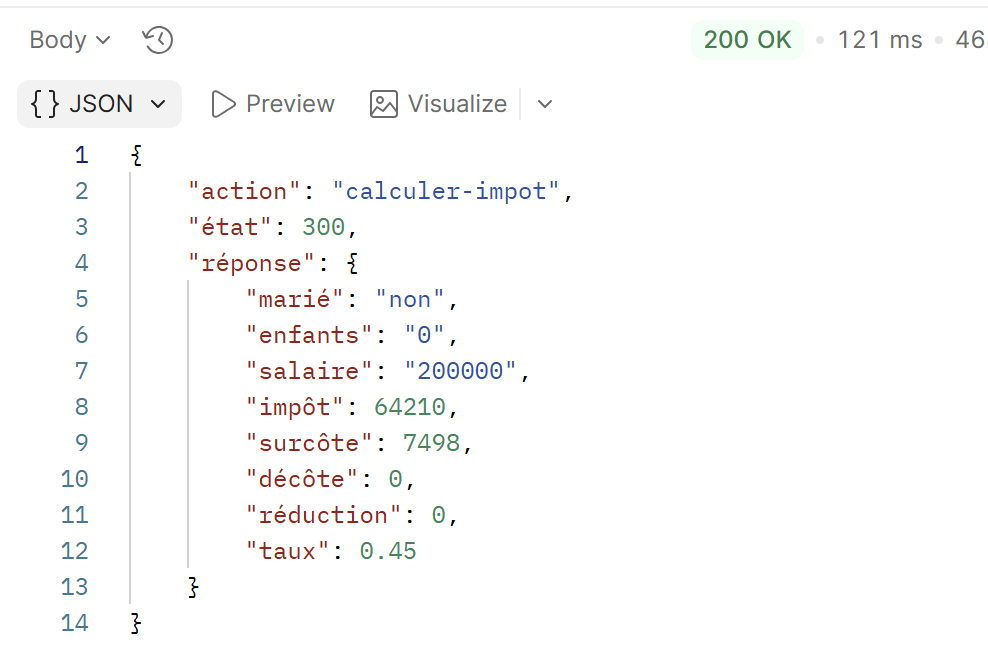Click the curly braces JSON icon
The image size is (988, 658).
[45, 104]
